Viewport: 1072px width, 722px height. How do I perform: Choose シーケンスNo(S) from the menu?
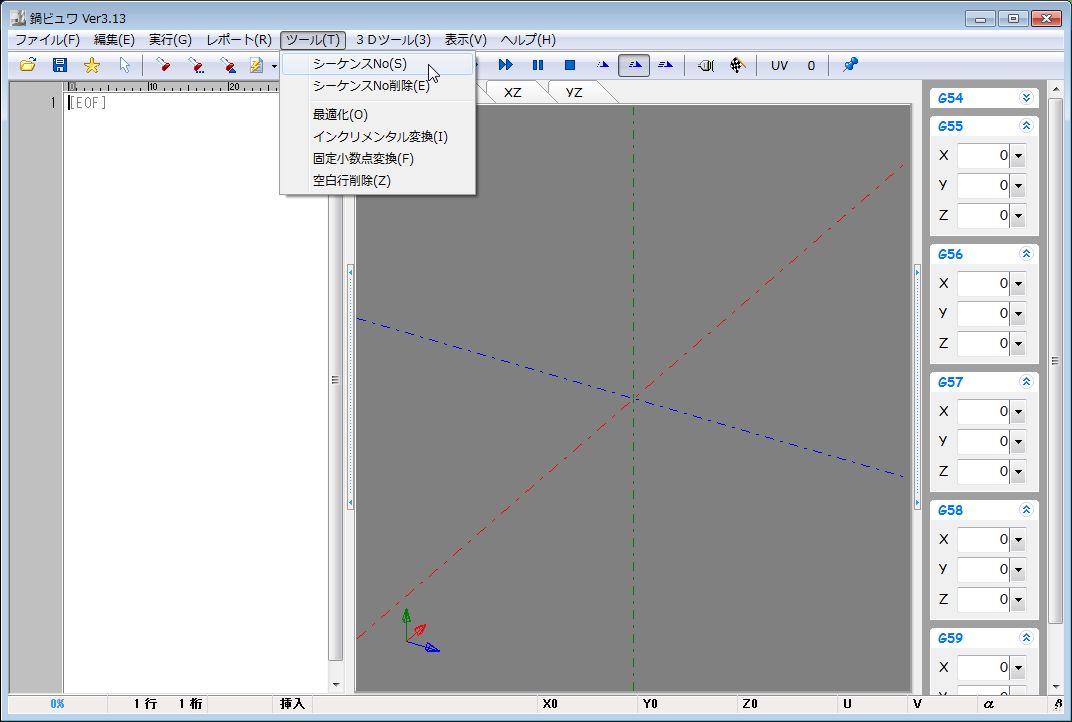[x=377, y=64]
